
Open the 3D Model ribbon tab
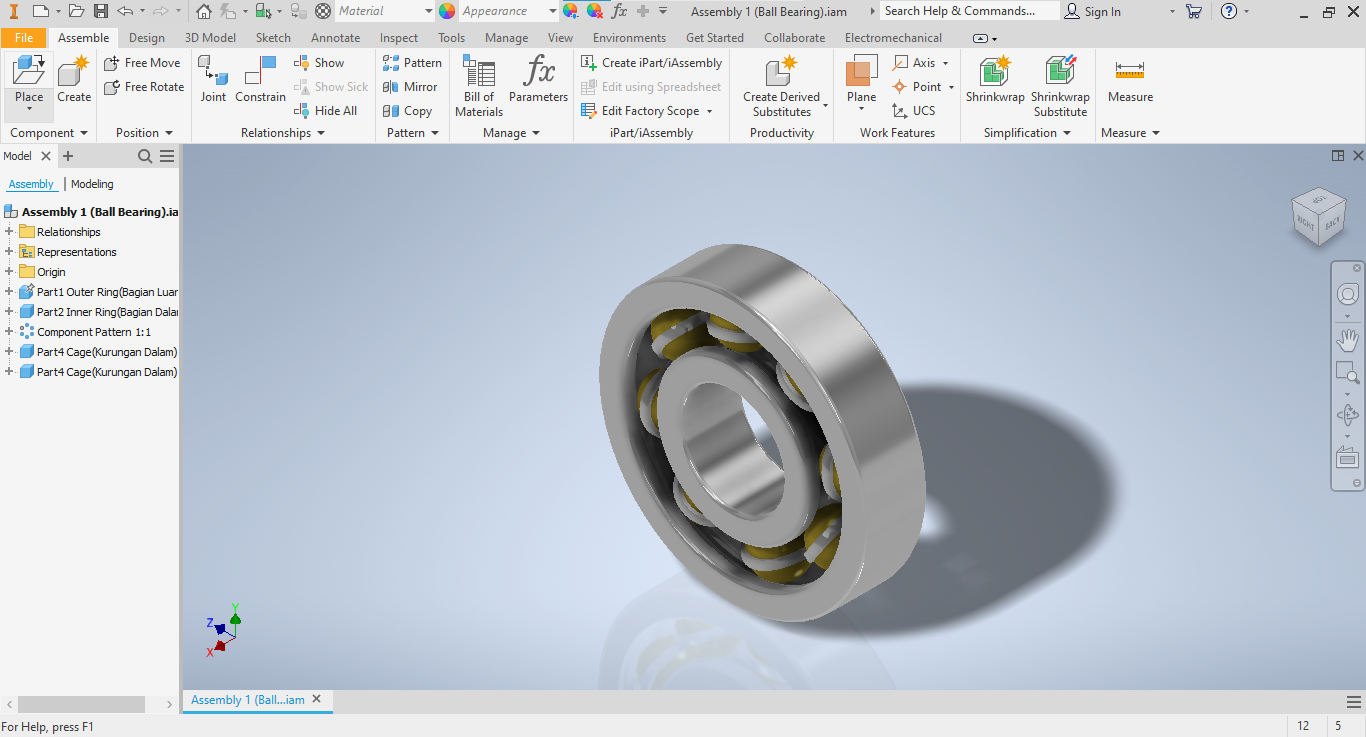click(x=210, y=38)
